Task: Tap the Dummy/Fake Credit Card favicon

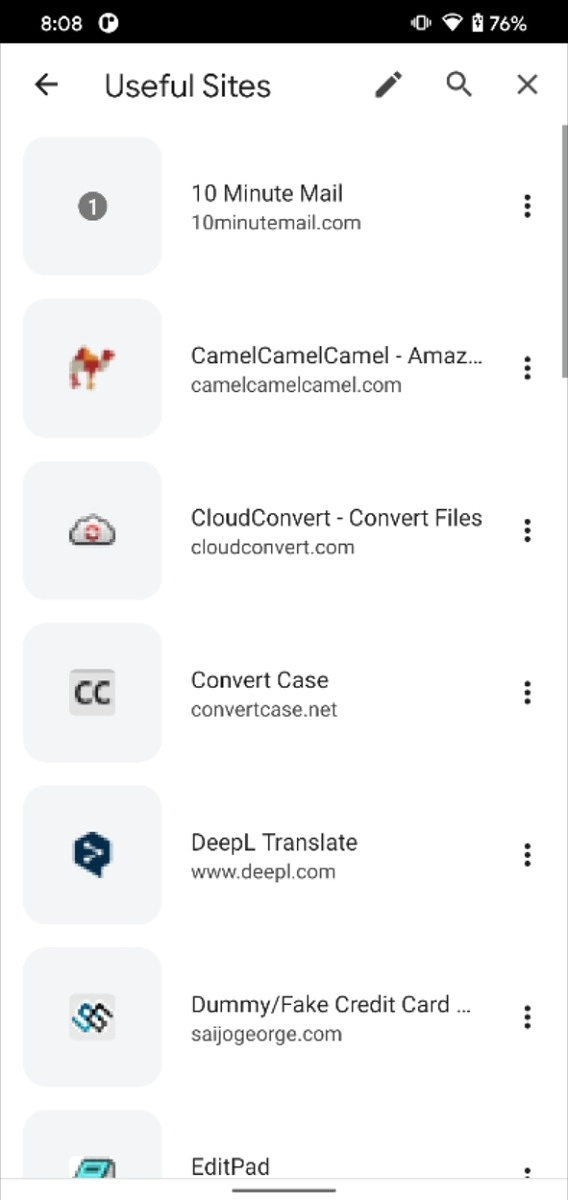Action: 92,1016
